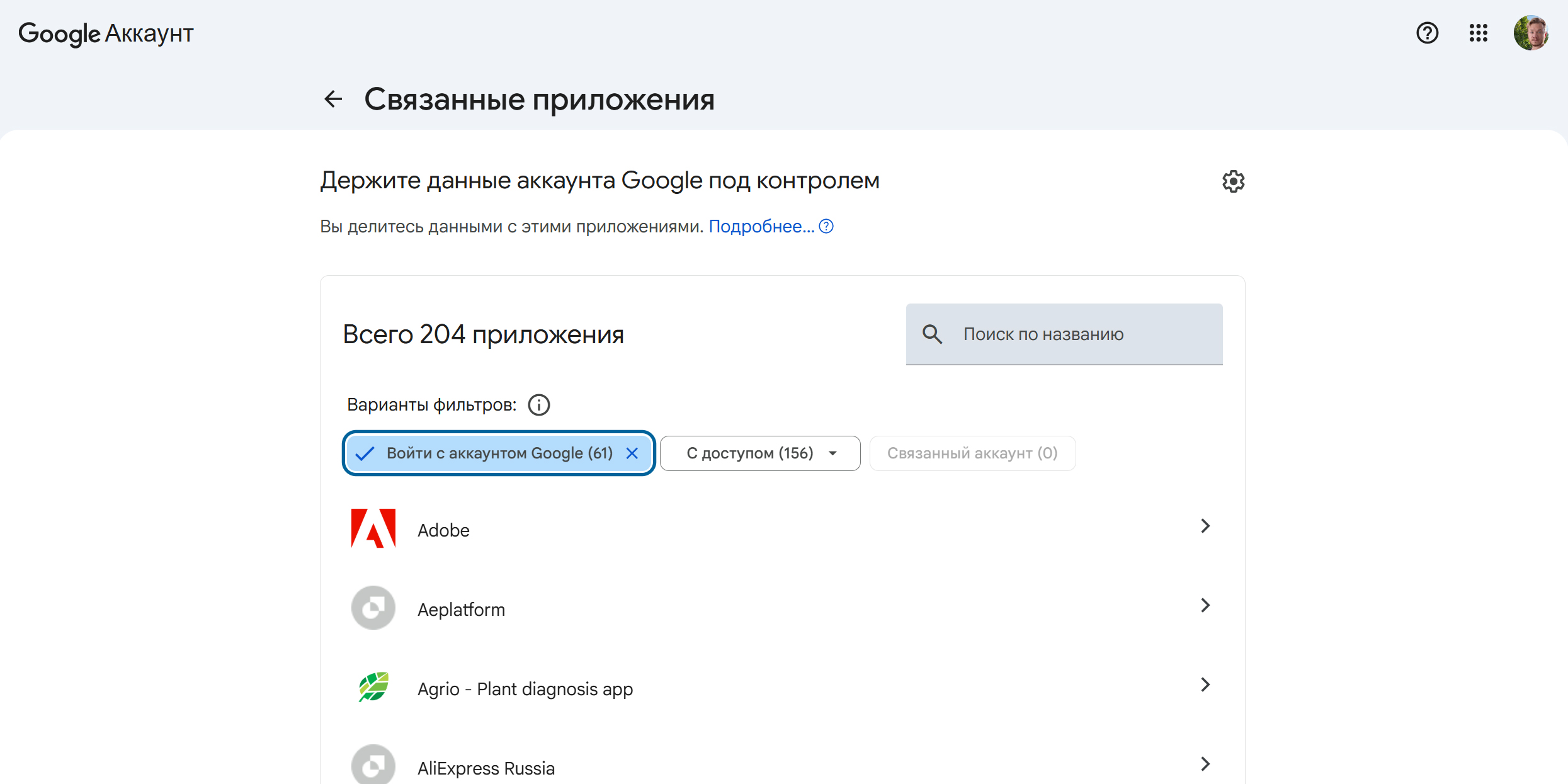Open the Aeplatform app entry
Screen dimensions: 1568x784
(782, 608)
